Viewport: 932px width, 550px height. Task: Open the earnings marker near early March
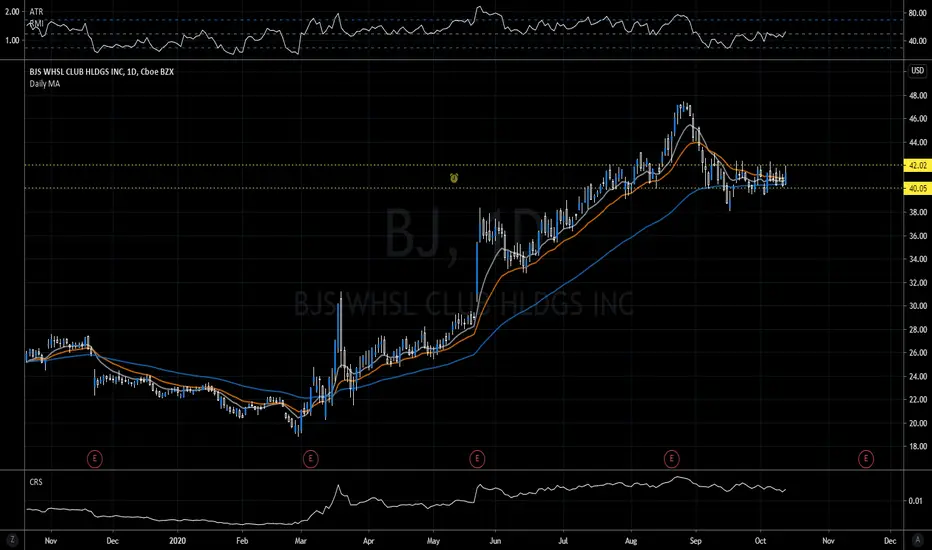pyautogui.click(x=310, y=459)
